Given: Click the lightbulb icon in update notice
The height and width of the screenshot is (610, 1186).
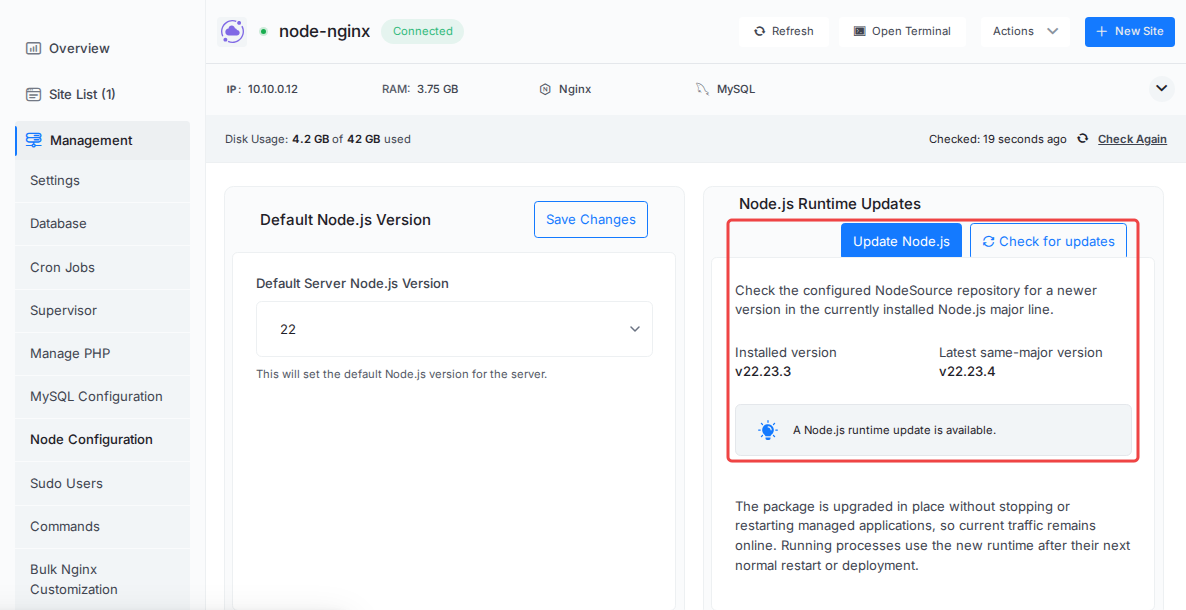Looking at the screenshot, I should point(768,431).
